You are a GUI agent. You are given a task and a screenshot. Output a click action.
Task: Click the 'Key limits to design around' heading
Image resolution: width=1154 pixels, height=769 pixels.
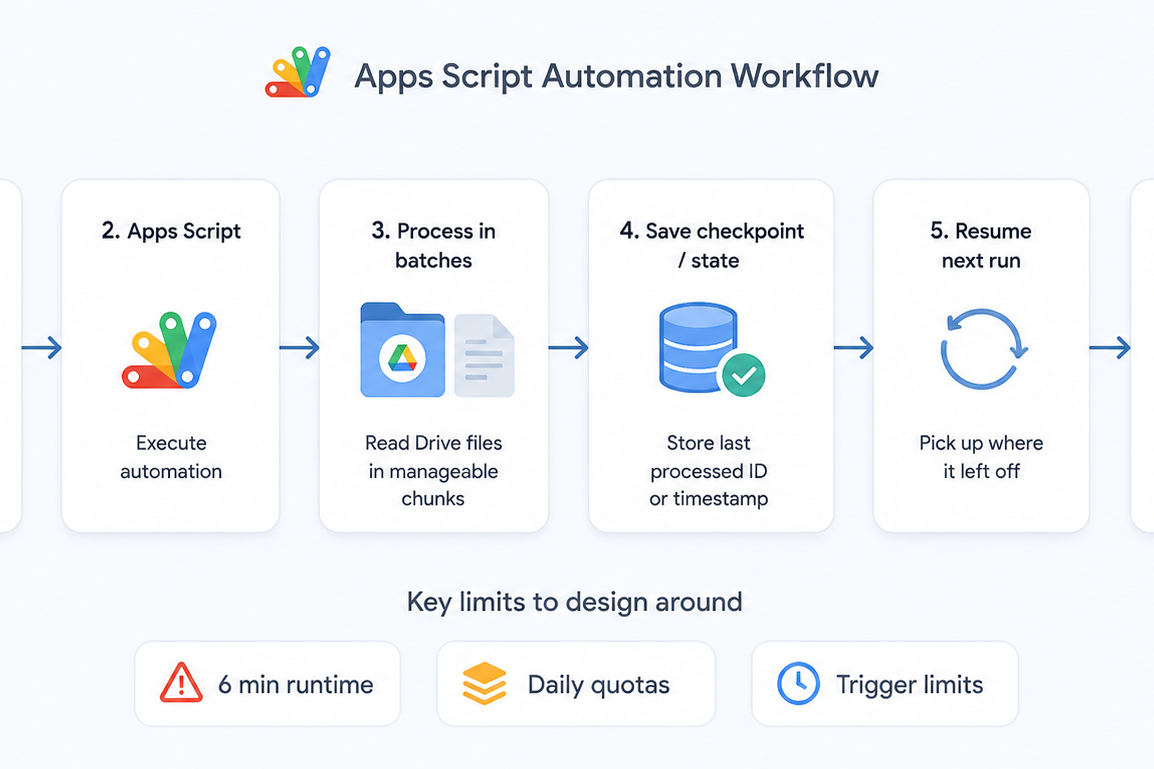pyautogui.click(x=575, y=602)
